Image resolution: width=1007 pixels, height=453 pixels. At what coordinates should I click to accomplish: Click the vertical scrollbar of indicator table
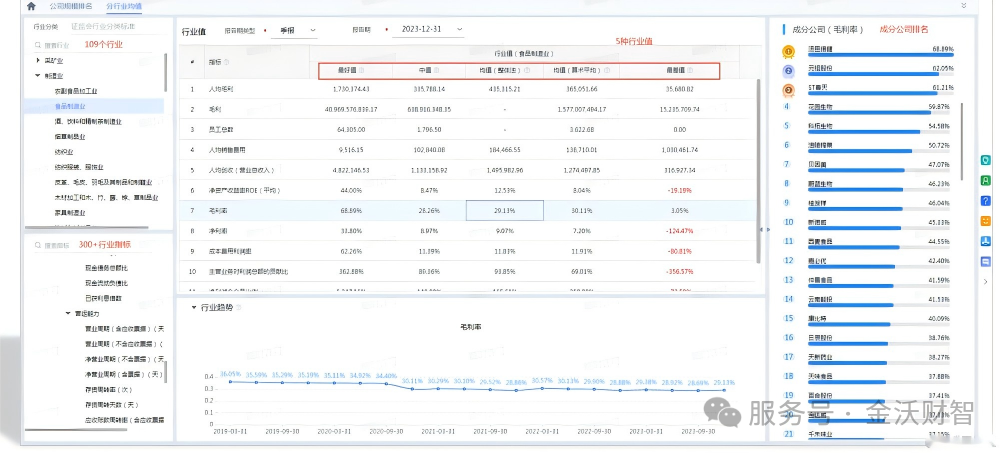pos(759,170)
